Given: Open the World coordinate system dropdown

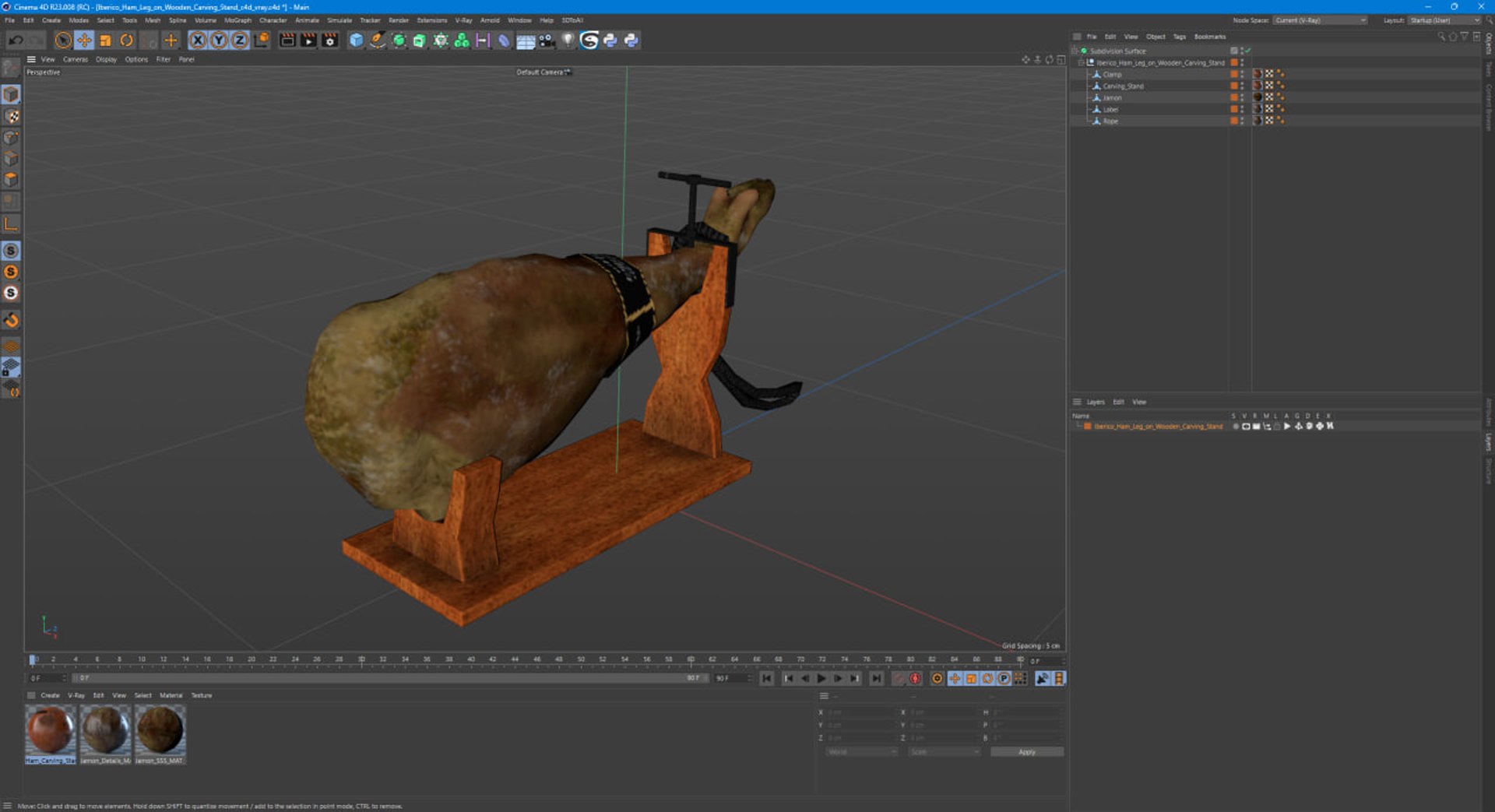Looking at the screenshot, I should point(861,752).
